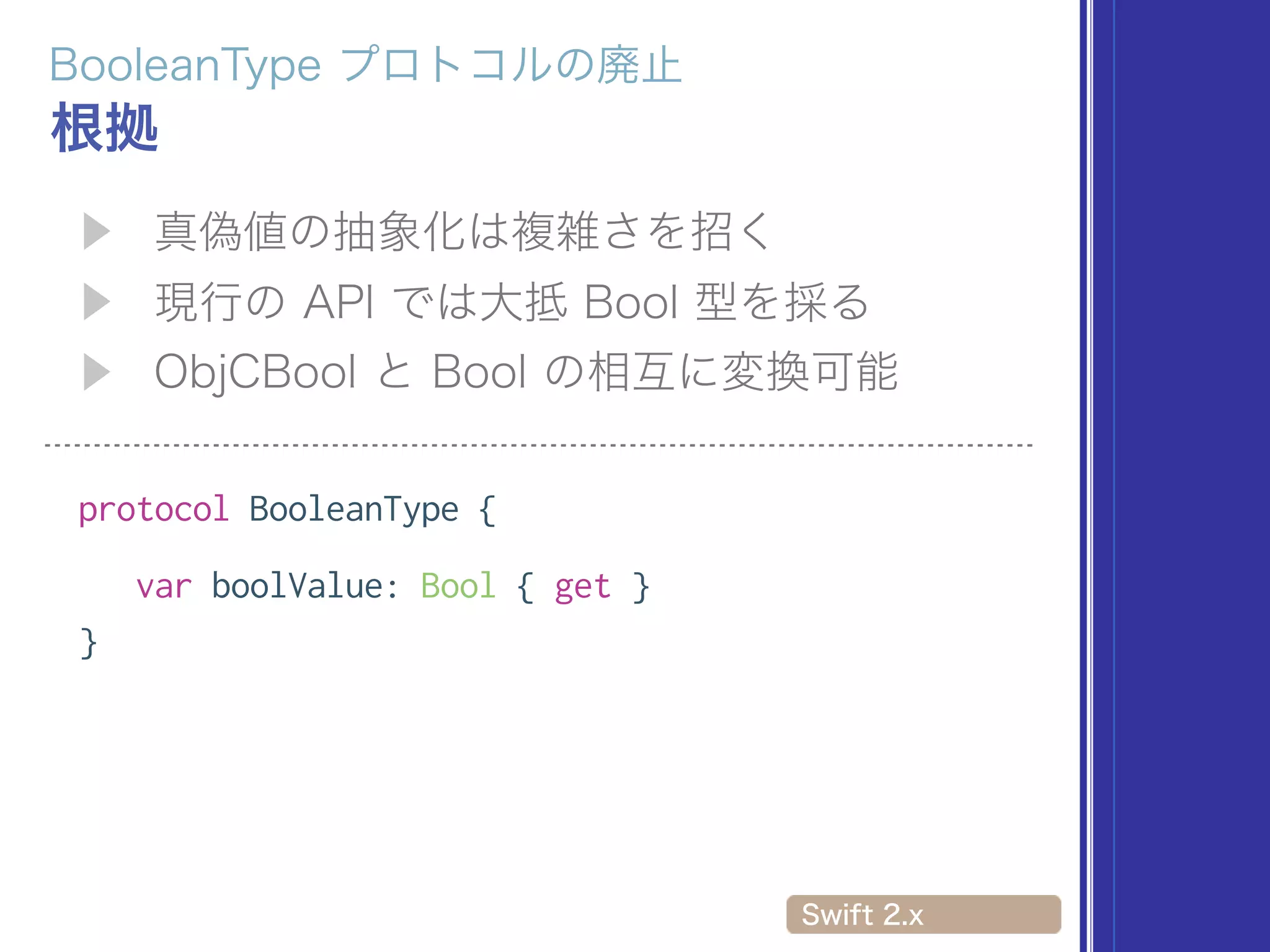Click the bold heading '根拠'
The height and width of the screenshot is (952, 1270).
click(104, 128)
